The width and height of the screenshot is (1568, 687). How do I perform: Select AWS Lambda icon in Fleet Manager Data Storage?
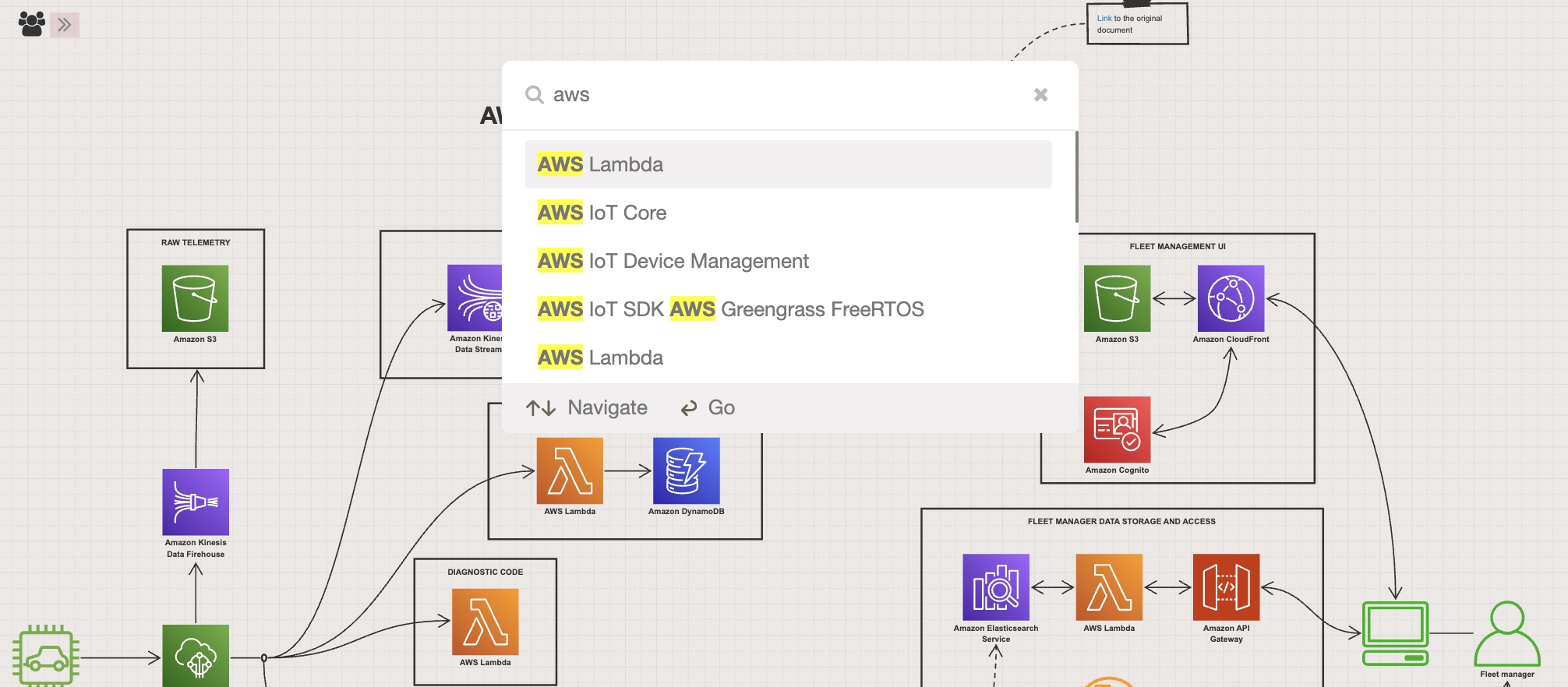pos(1109,587)
